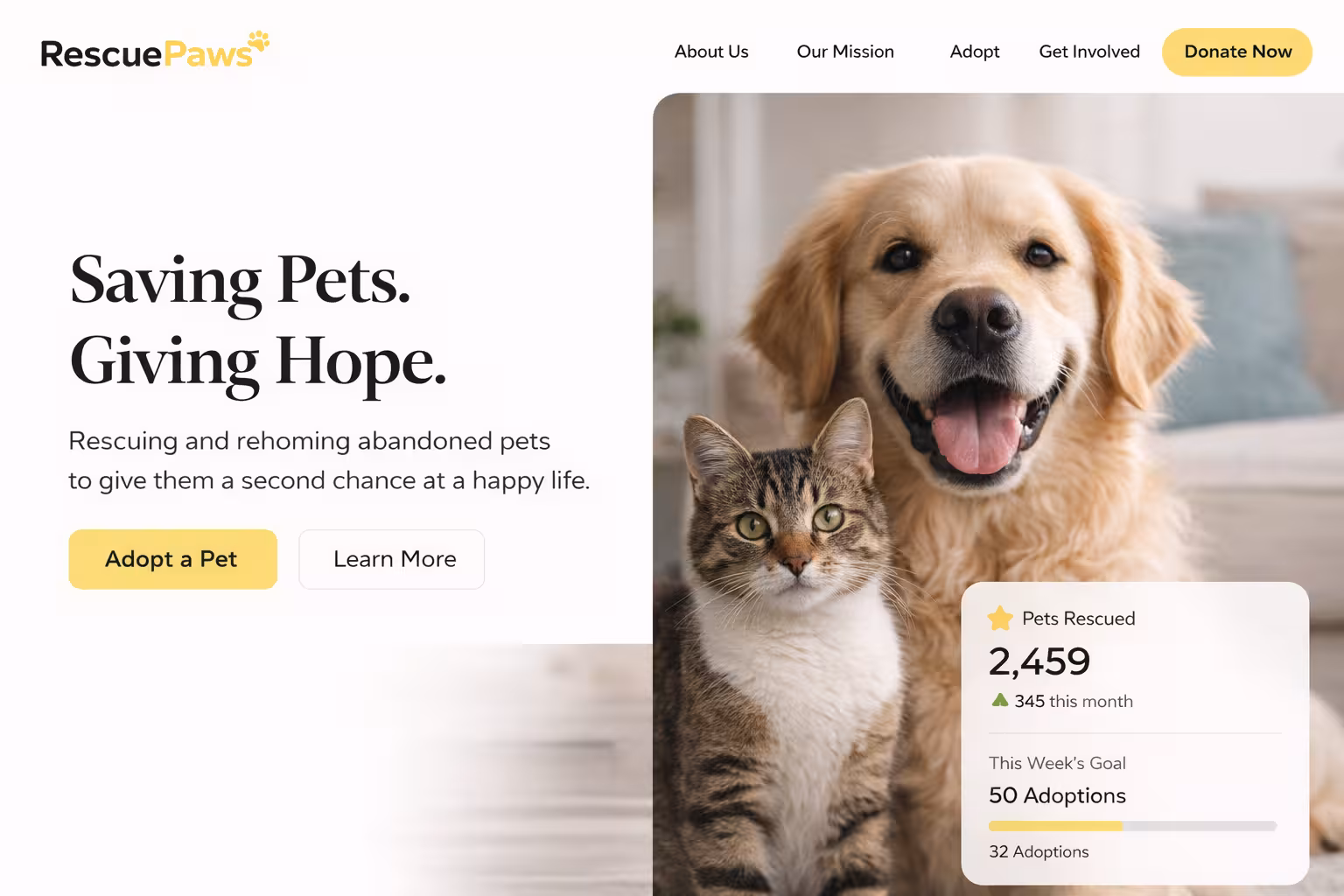Click the 32 Adoptions progress label
The image size is (1344, 896).
click(1039, 851)
